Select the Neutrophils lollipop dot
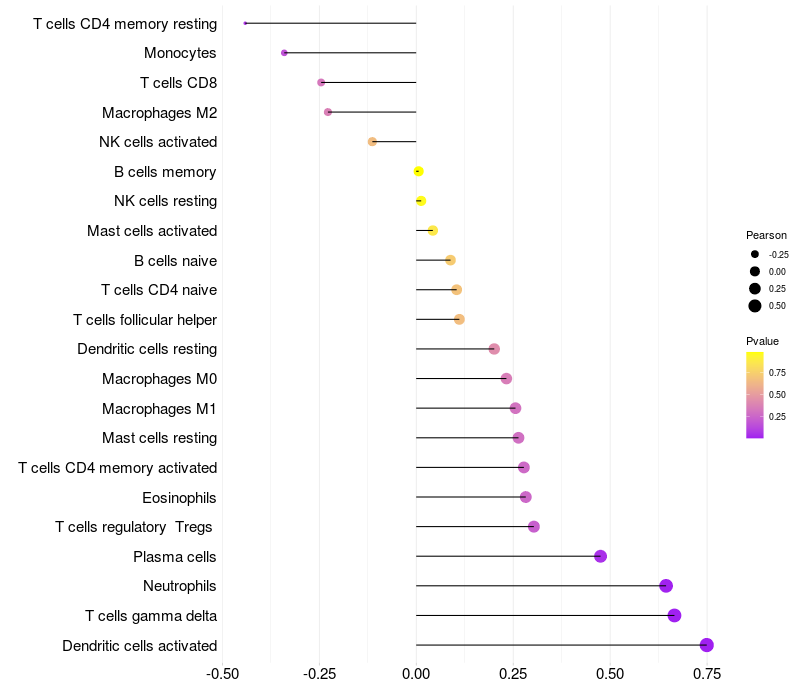The width and height of the screenshot is (800, 700). click(666, 586)
